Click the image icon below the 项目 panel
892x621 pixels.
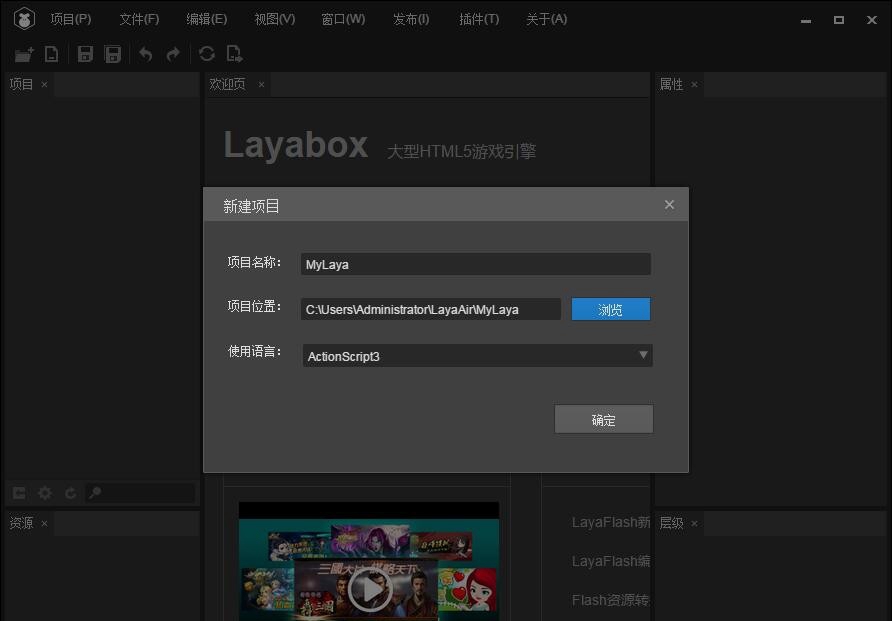pos(19,492)
